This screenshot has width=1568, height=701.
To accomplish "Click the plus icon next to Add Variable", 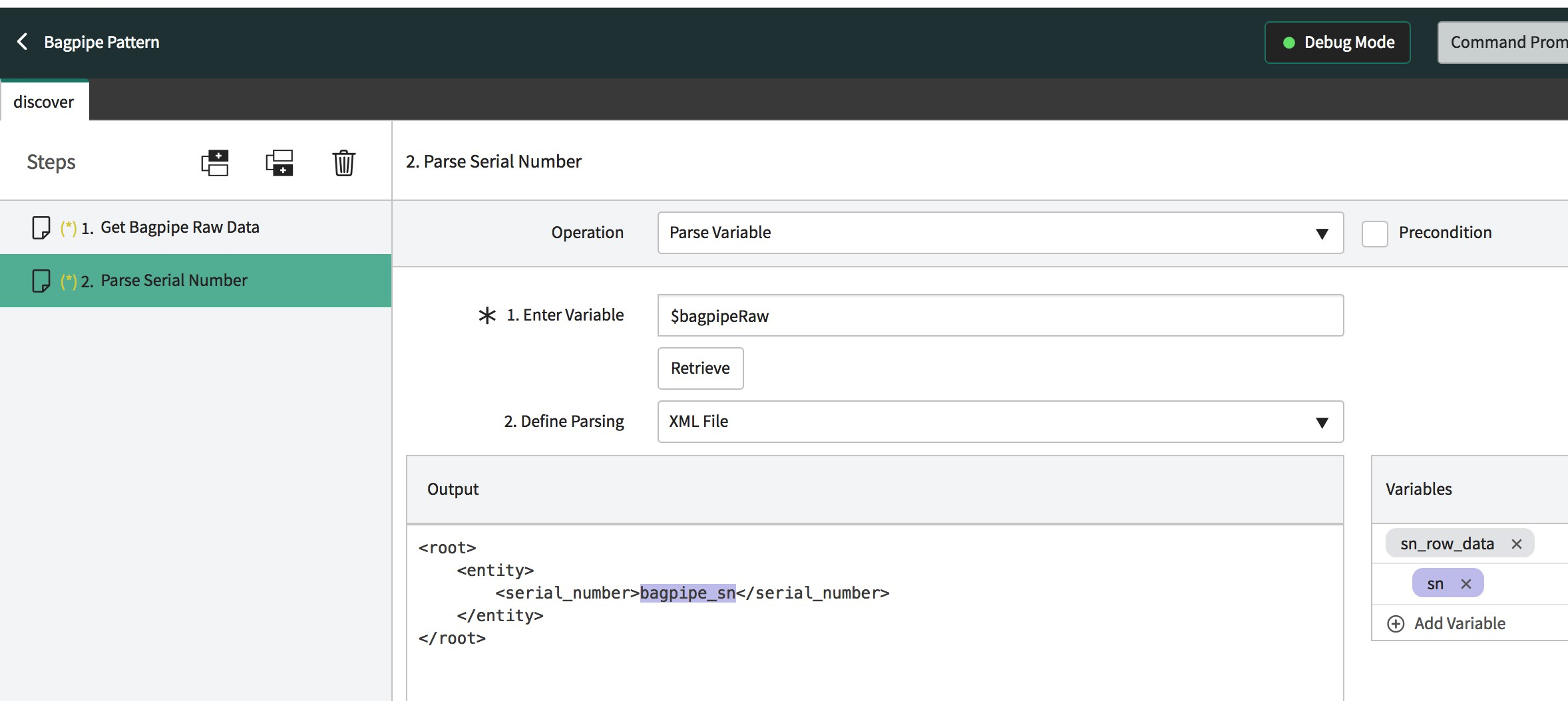I will 1396,623.
